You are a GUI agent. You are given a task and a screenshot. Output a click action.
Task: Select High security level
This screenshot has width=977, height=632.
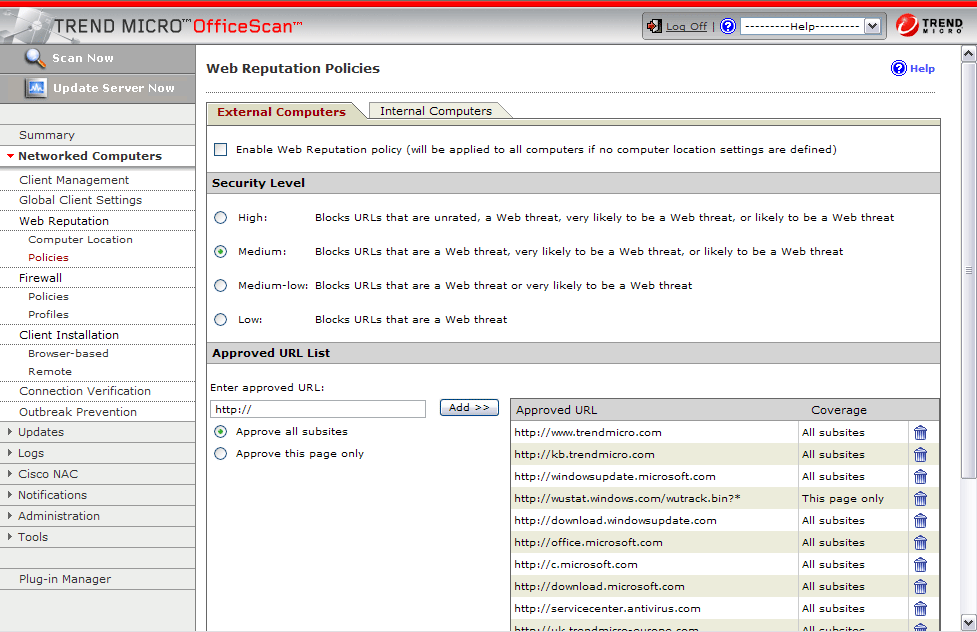pyautogui.click(x=221, y=218)
